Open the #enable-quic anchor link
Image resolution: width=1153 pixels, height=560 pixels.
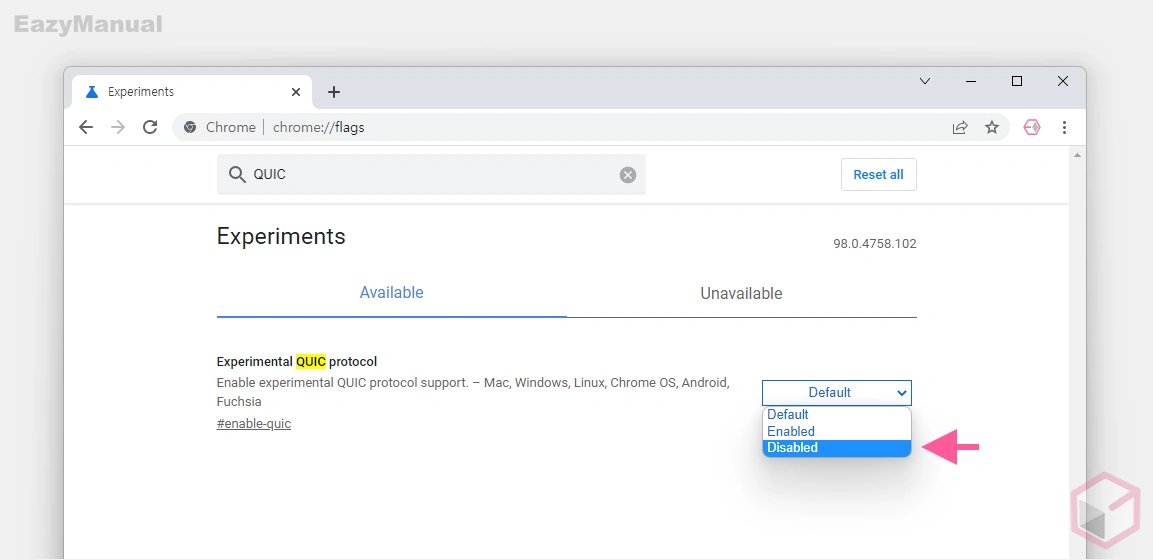[254, 424]
